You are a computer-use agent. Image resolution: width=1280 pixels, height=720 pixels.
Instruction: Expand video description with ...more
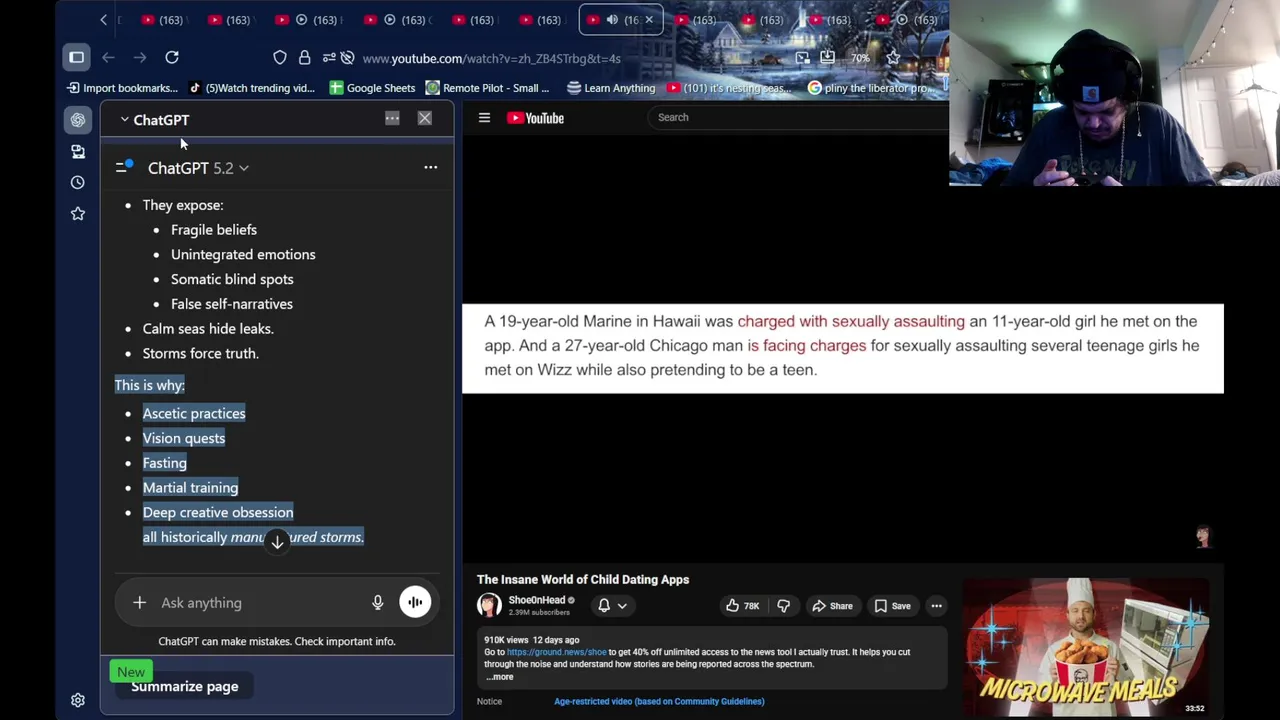[500, 677]
